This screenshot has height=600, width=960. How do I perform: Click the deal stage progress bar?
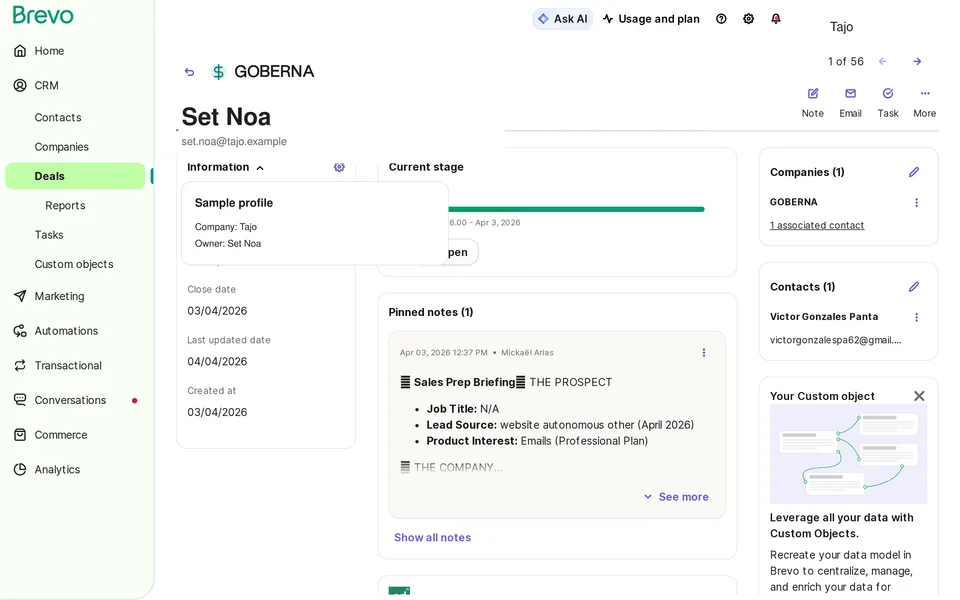(576, 209)
